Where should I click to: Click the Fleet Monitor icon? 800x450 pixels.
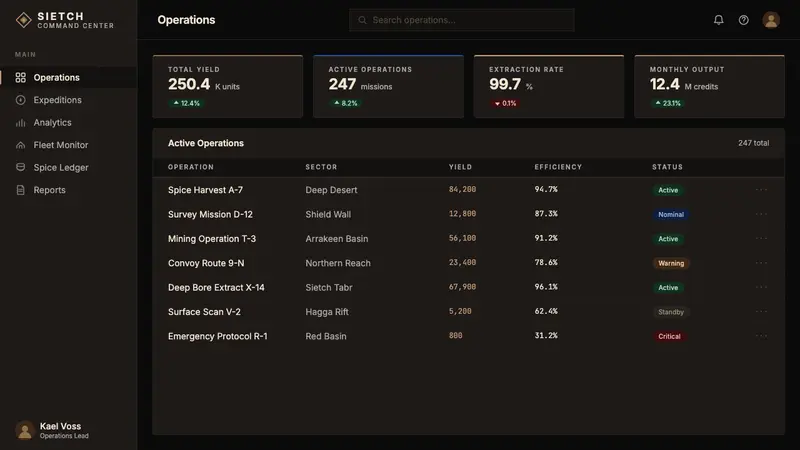click(20, 145)
